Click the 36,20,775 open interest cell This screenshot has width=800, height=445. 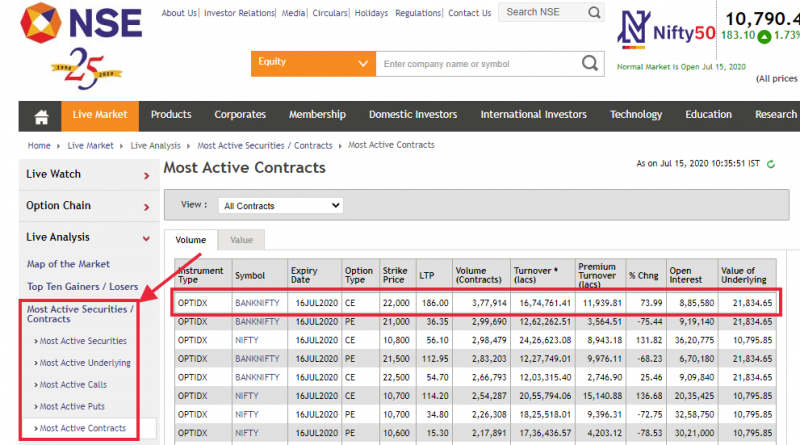click(x=694, y=340)
